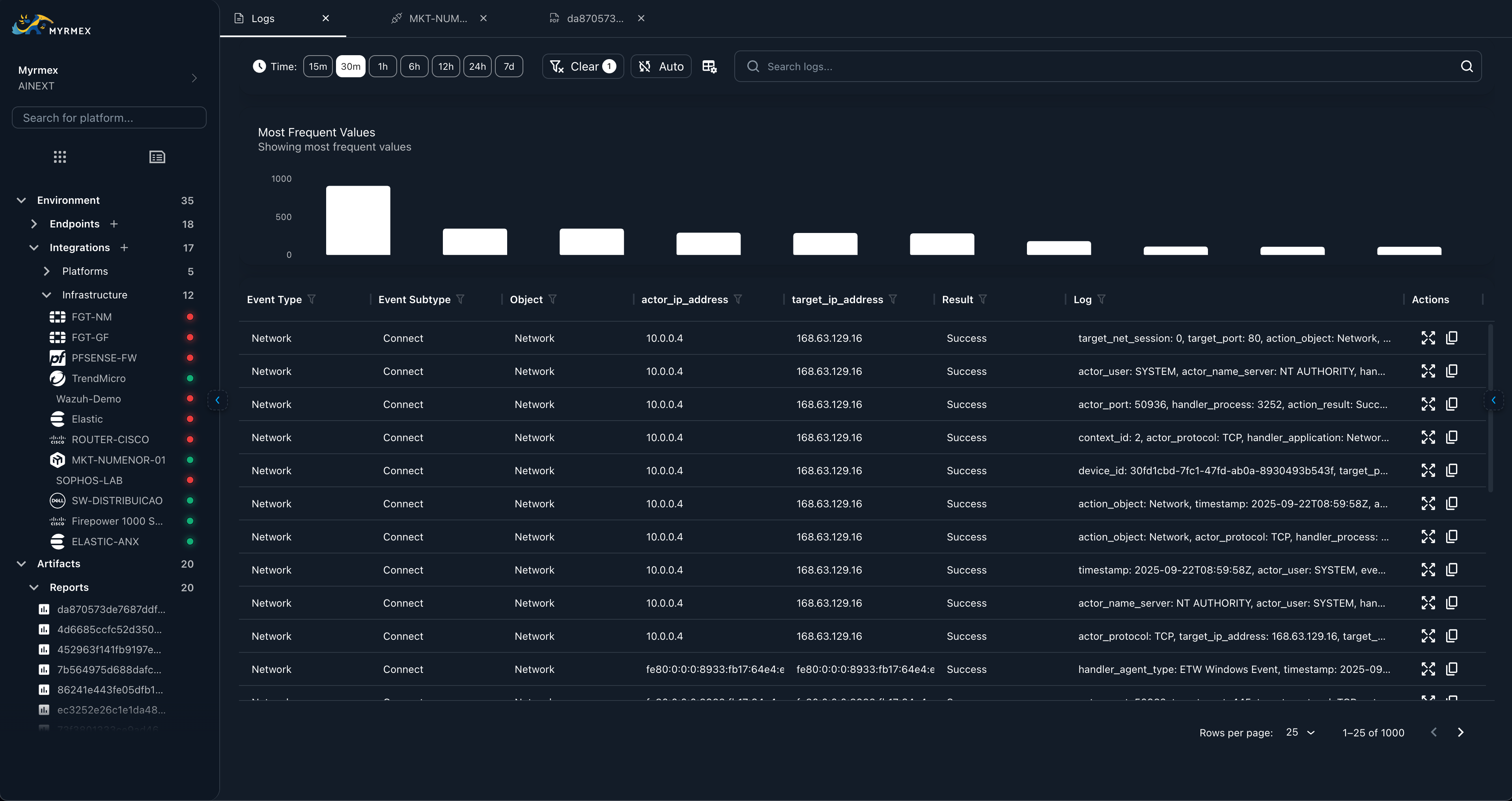
Task: Expand the first log row with the fullscreen icon
Action: [x=1429, y=338]
